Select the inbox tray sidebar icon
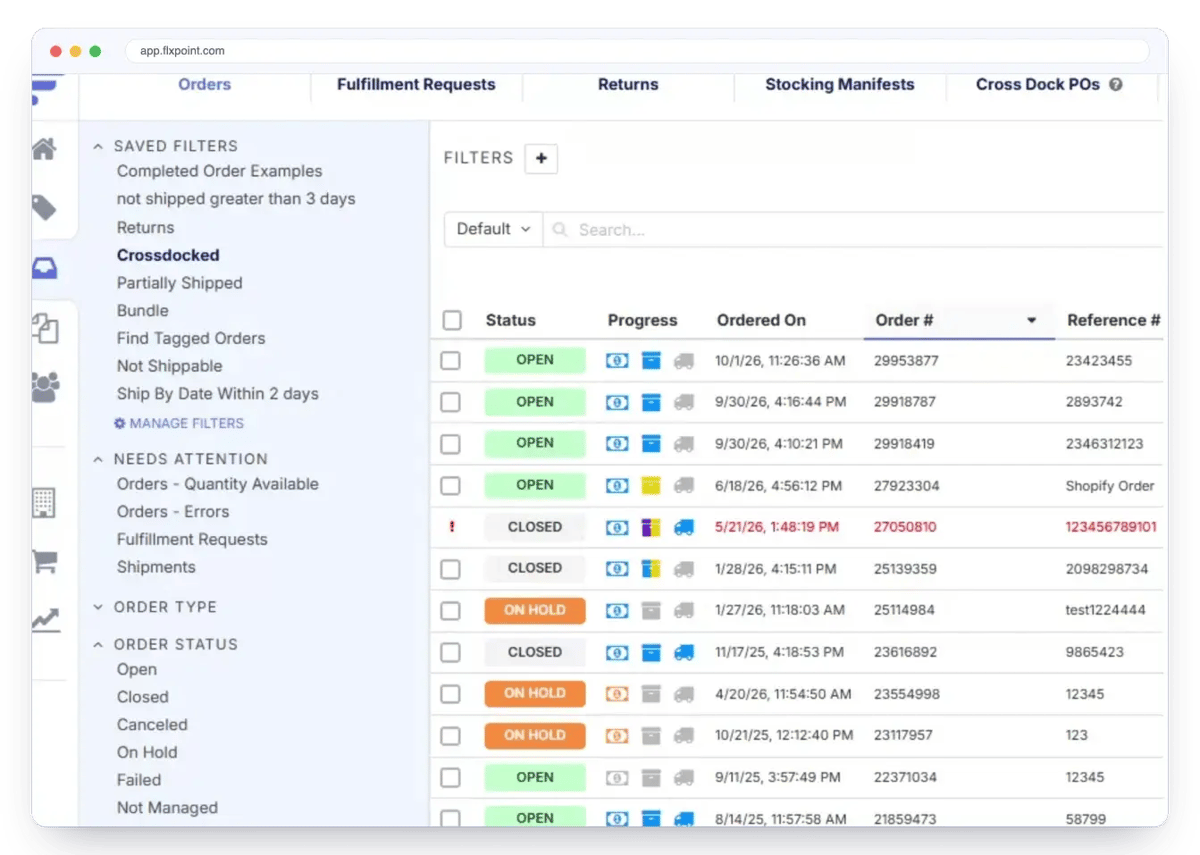 coord(45,268)
